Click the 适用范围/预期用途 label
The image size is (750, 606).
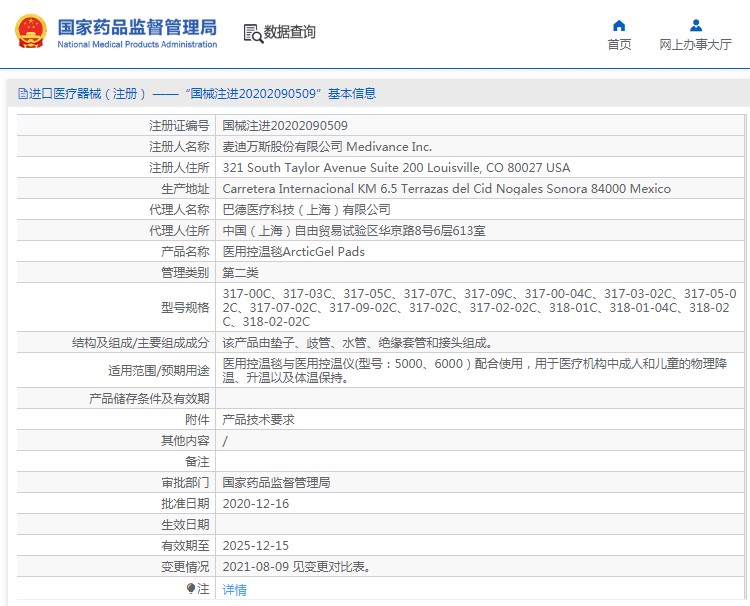(x=159, y=371)
